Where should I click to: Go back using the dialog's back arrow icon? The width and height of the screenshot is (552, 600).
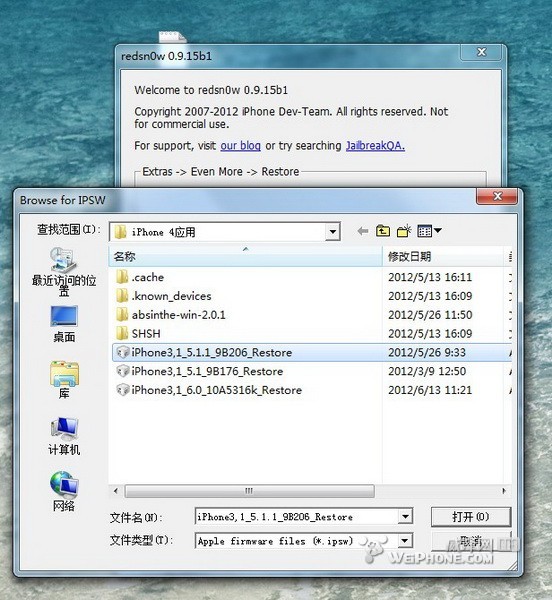[x=363, y=231]
